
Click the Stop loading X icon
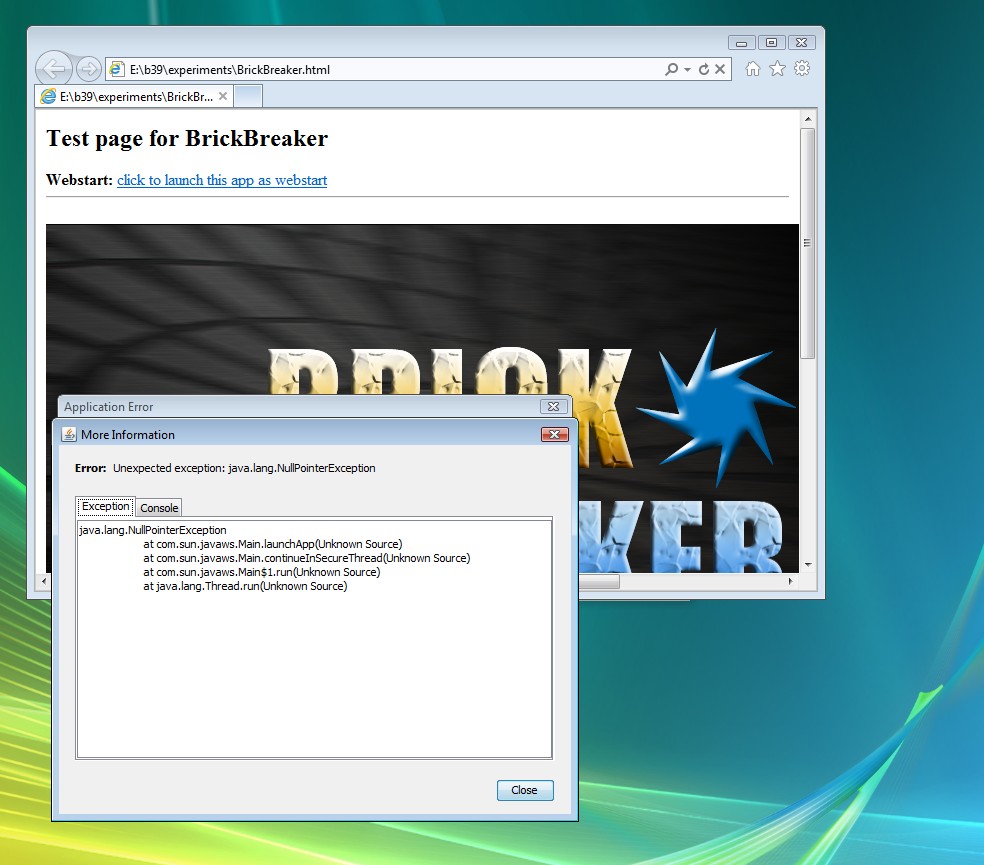pyautogui.click(x=720, y=70)
